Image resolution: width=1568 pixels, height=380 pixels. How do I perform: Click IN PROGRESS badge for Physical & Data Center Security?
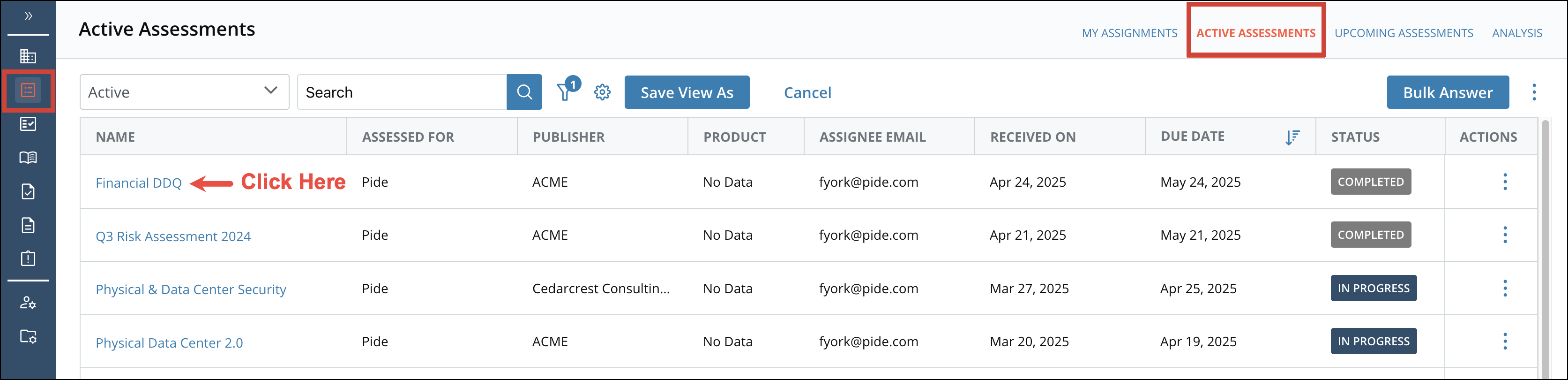click(x=1373, y=288)
